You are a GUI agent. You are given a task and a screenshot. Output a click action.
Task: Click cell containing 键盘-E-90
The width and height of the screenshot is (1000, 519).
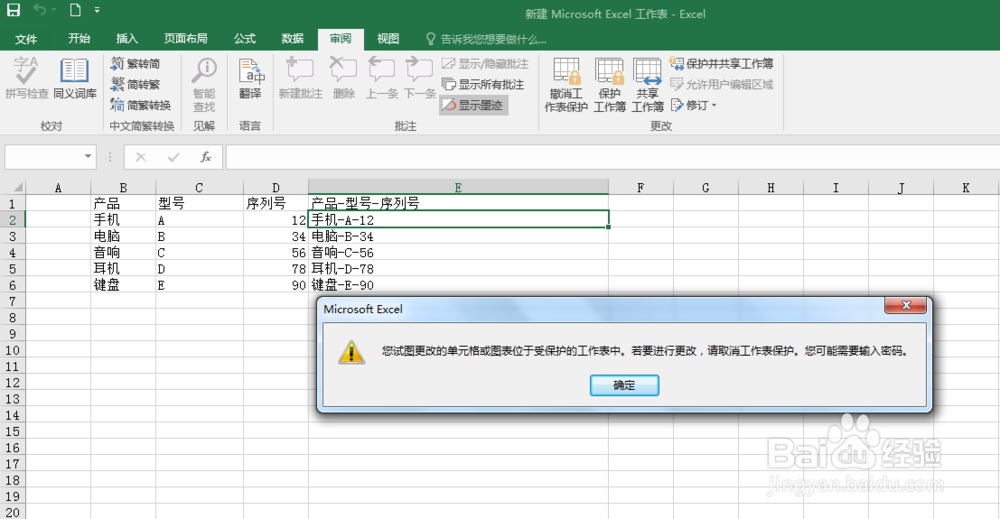[458, 285]
